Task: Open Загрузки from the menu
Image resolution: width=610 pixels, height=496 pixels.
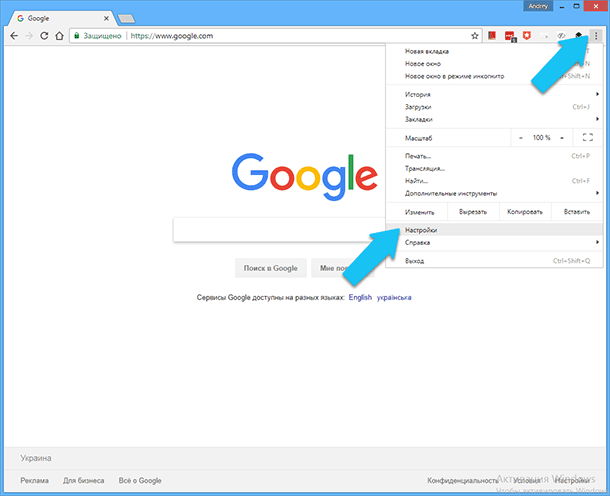Action: pyautogui.click(x=494, y=107)
